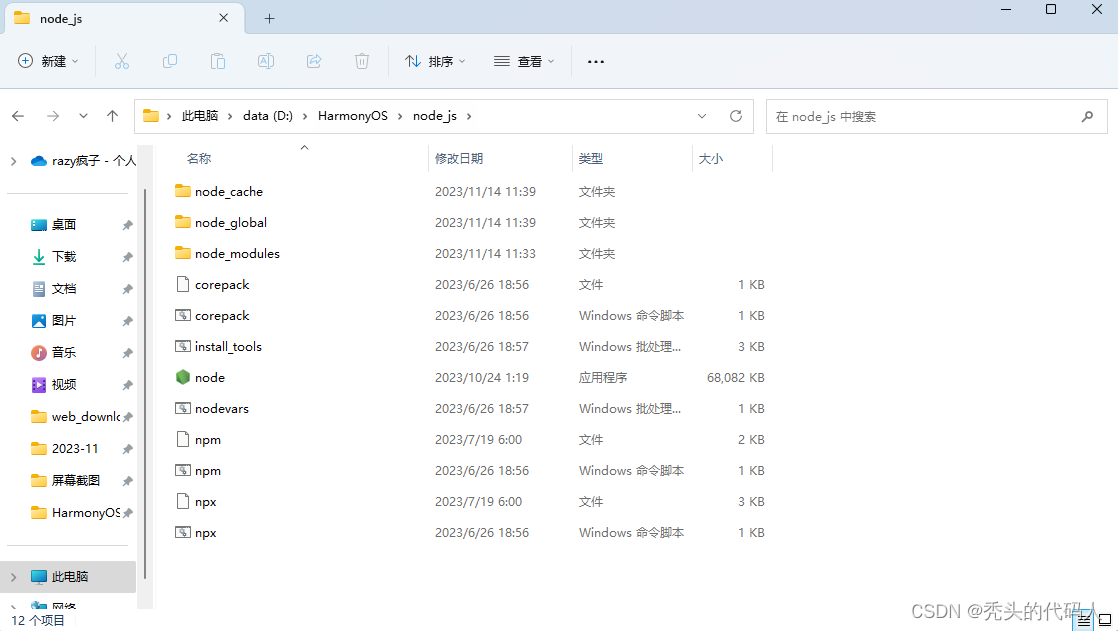
Task: Click the navigation pane scrollbar
Action: click(x=145, y=384)
